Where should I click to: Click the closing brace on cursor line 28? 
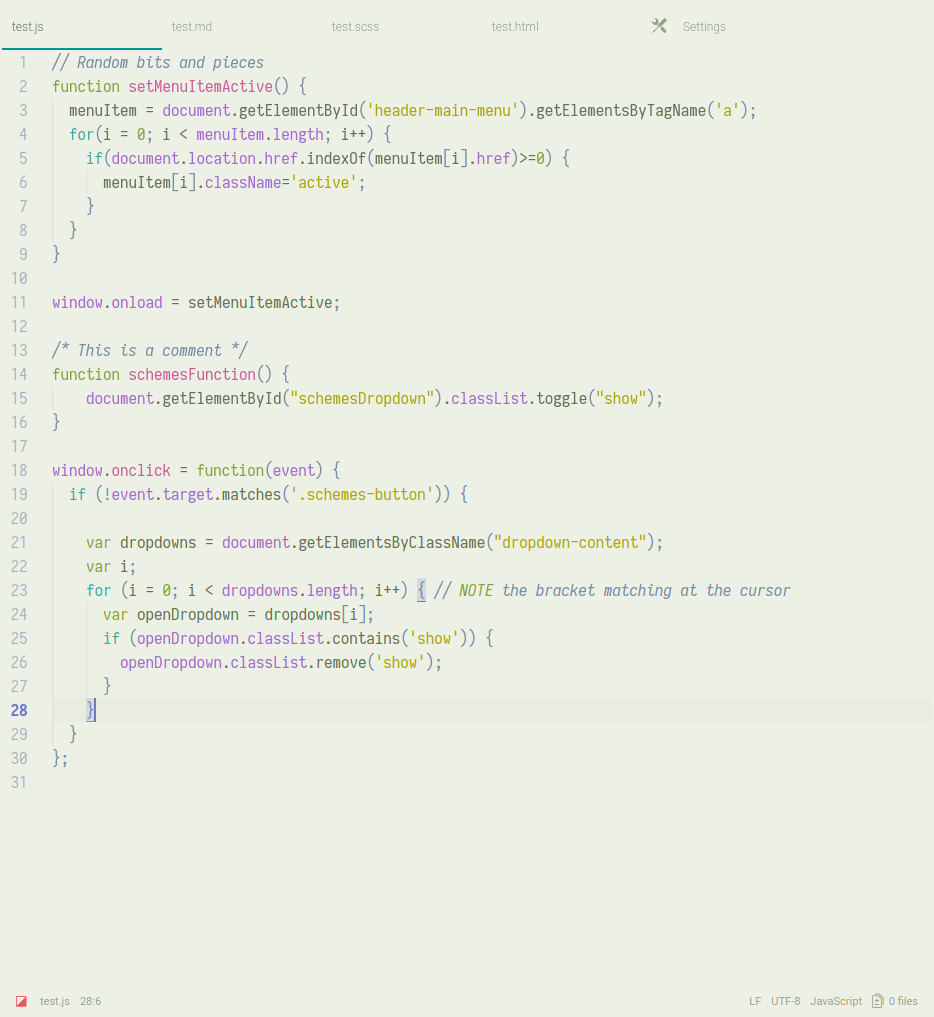(91, 710)
